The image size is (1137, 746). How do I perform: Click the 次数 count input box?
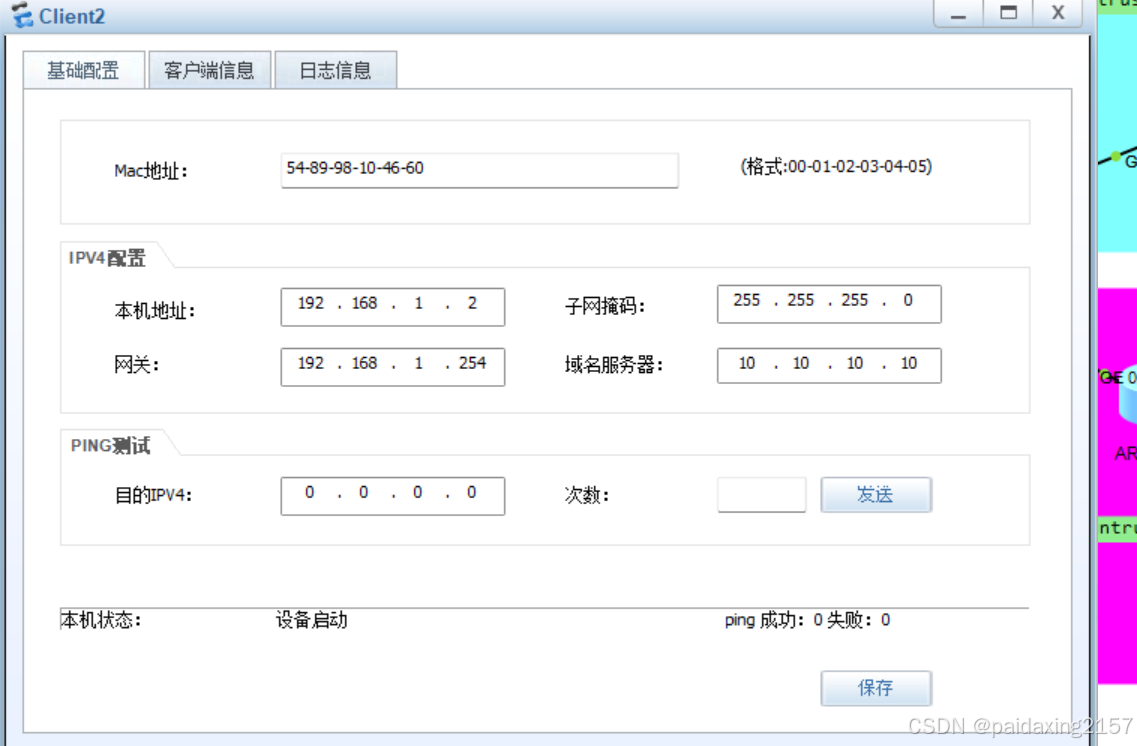[761, 494]
